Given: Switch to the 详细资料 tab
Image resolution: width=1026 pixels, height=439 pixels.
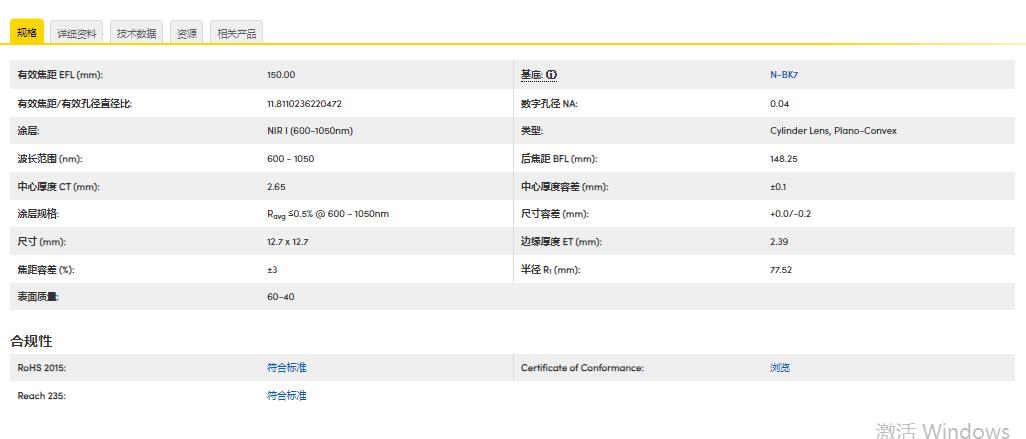Looking at the screenshot, I should [77, 33].
